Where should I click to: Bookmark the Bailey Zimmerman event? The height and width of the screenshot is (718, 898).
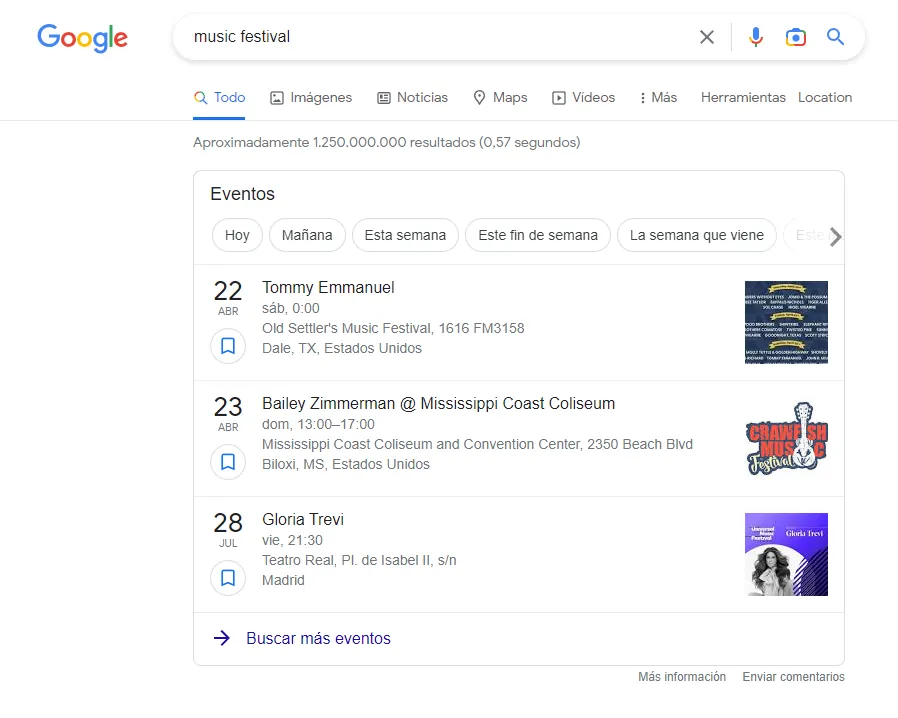(x=228, y=462)
